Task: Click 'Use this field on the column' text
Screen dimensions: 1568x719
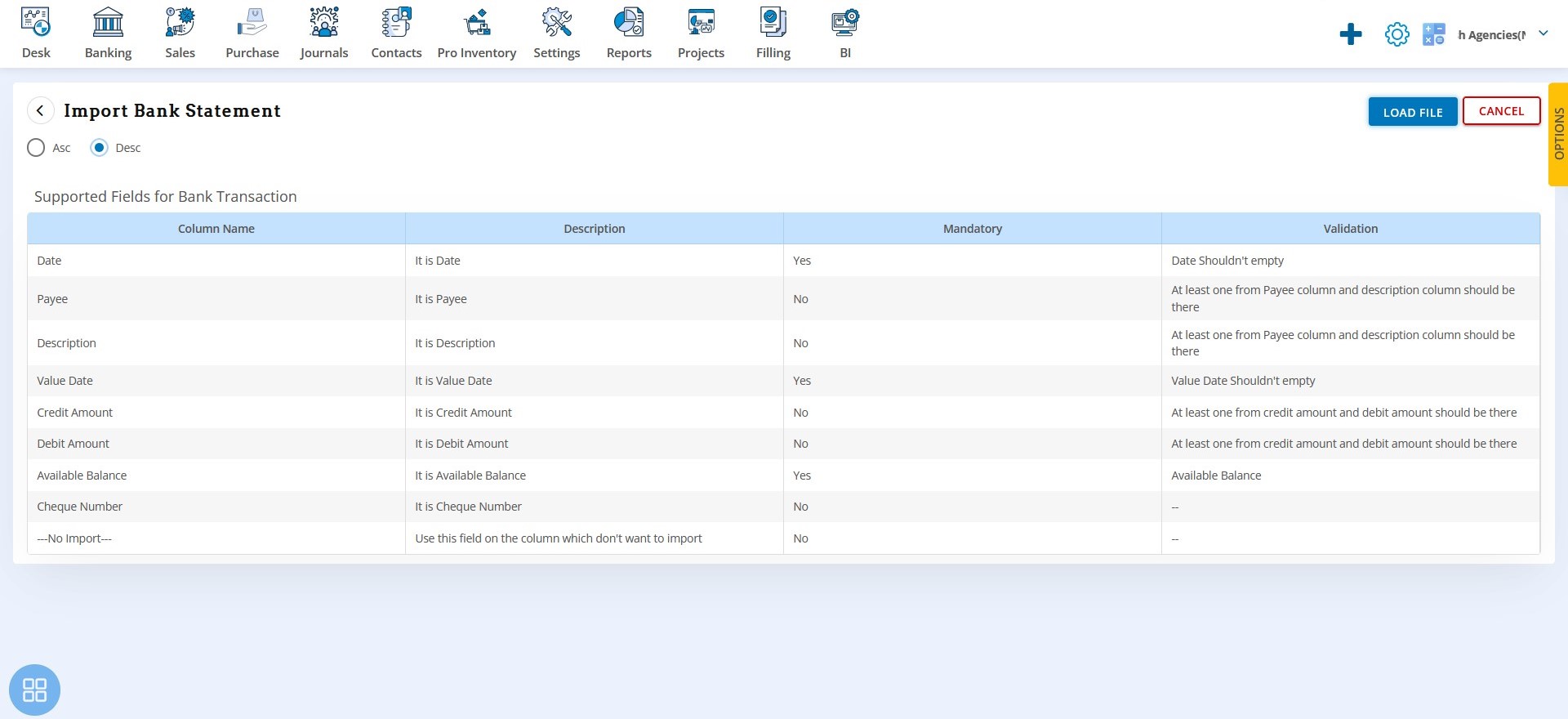Action: [x=559, y=538]
